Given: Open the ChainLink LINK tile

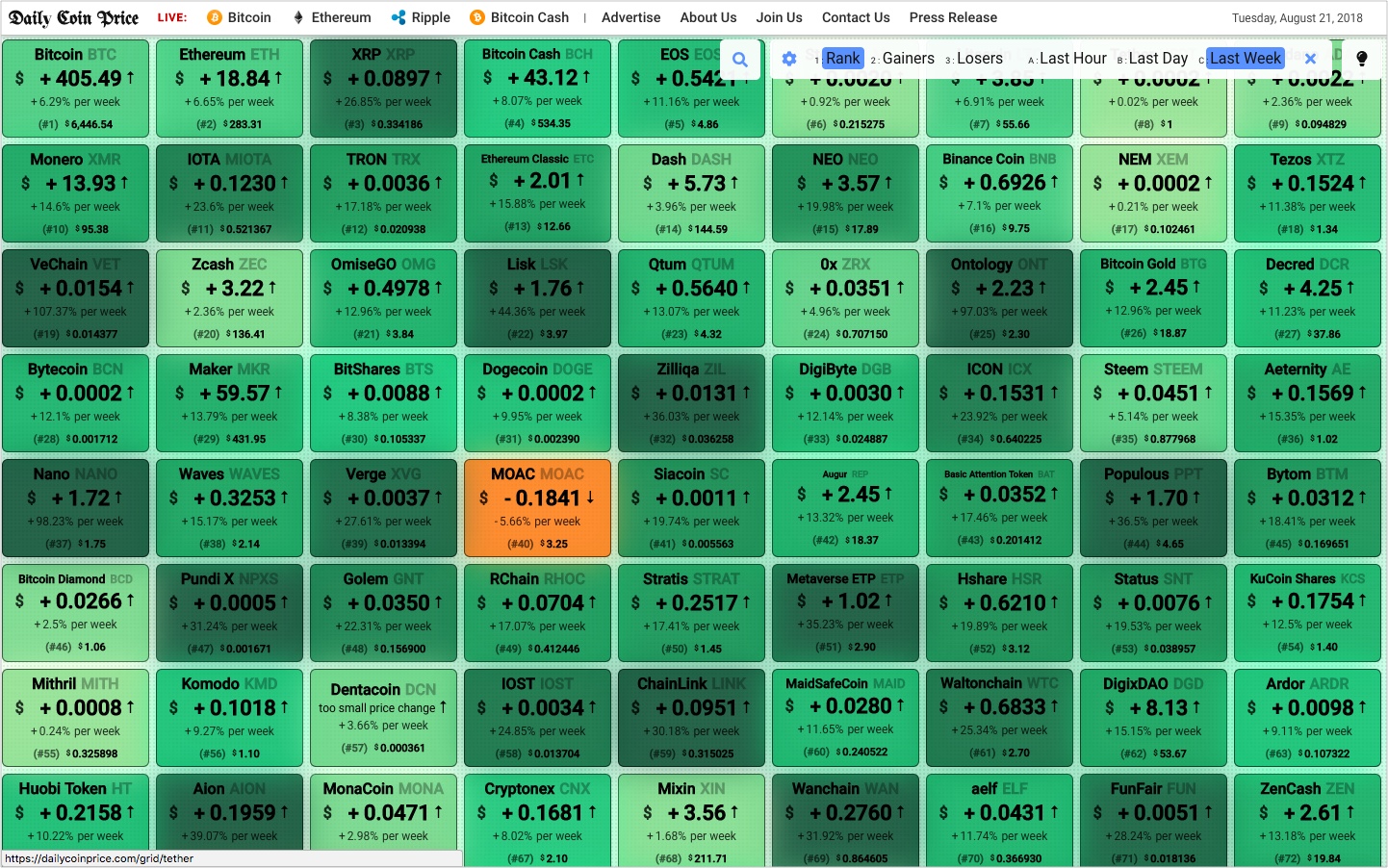Looking at the screenshot, I should coord(692,718).
